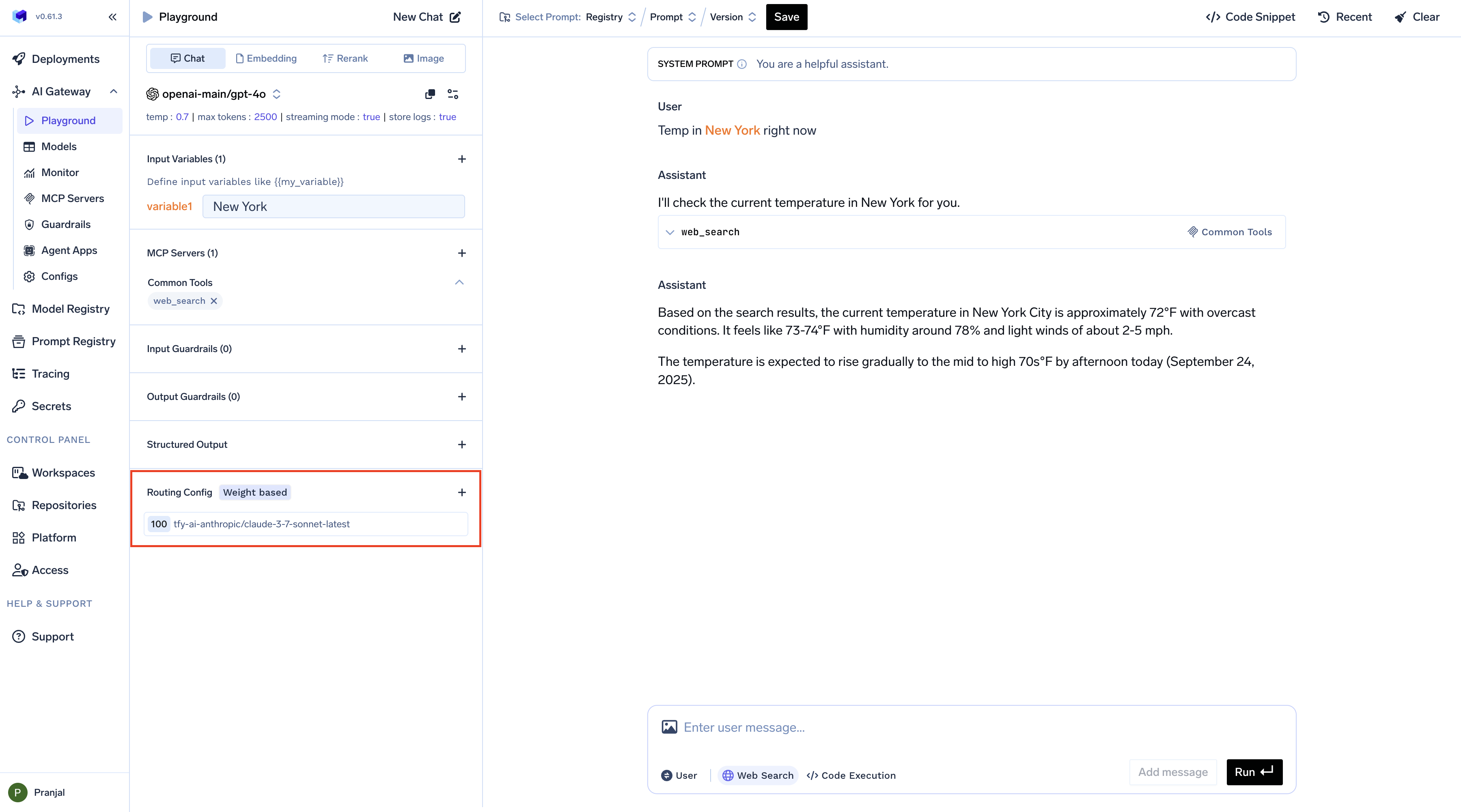Viewport: 1461px width, 812px height.
Task: Click the variable1 input field
Action: (334, 207)
